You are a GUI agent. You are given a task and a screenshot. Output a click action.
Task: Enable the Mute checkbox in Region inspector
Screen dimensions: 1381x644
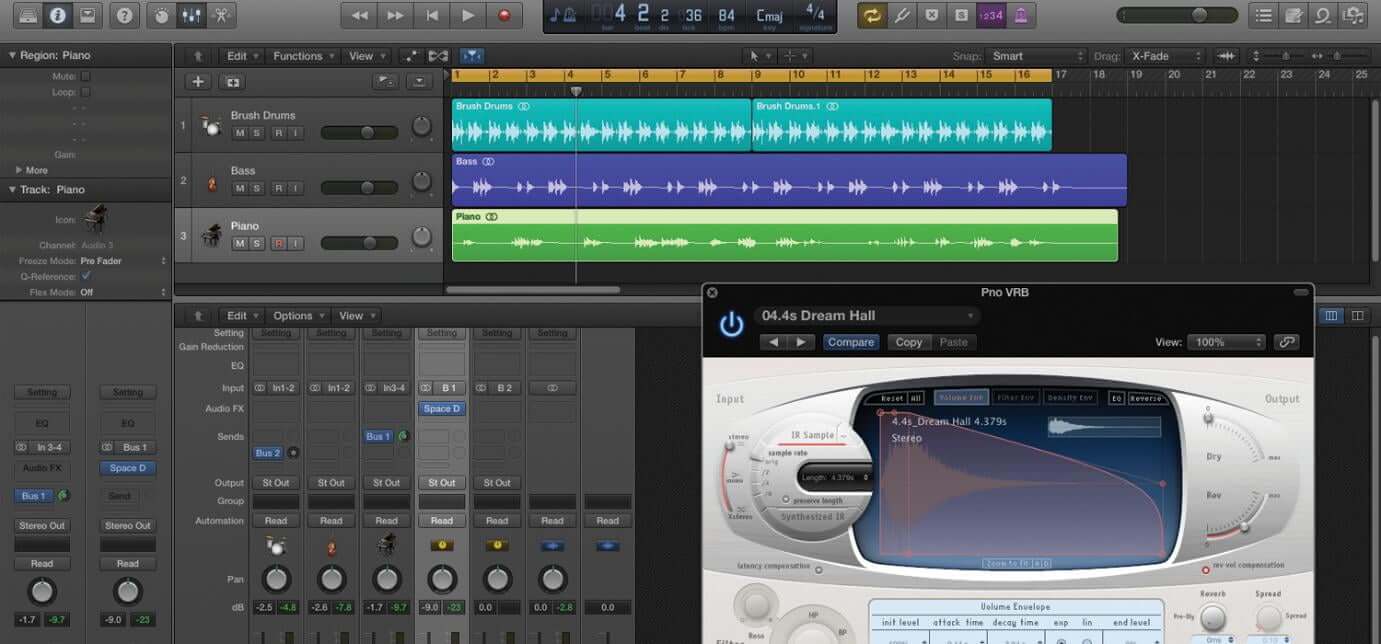pos(86,76)
